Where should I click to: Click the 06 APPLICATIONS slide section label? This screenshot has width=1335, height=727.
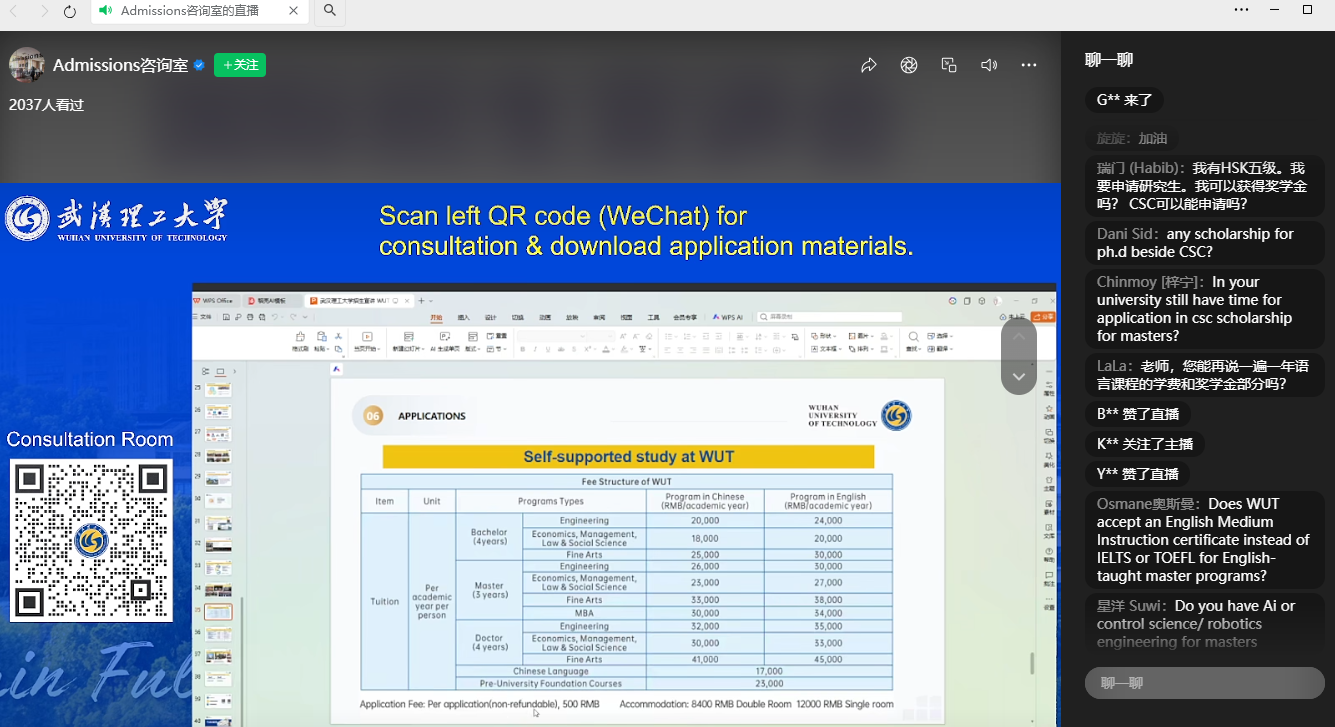tap(414, 416)
